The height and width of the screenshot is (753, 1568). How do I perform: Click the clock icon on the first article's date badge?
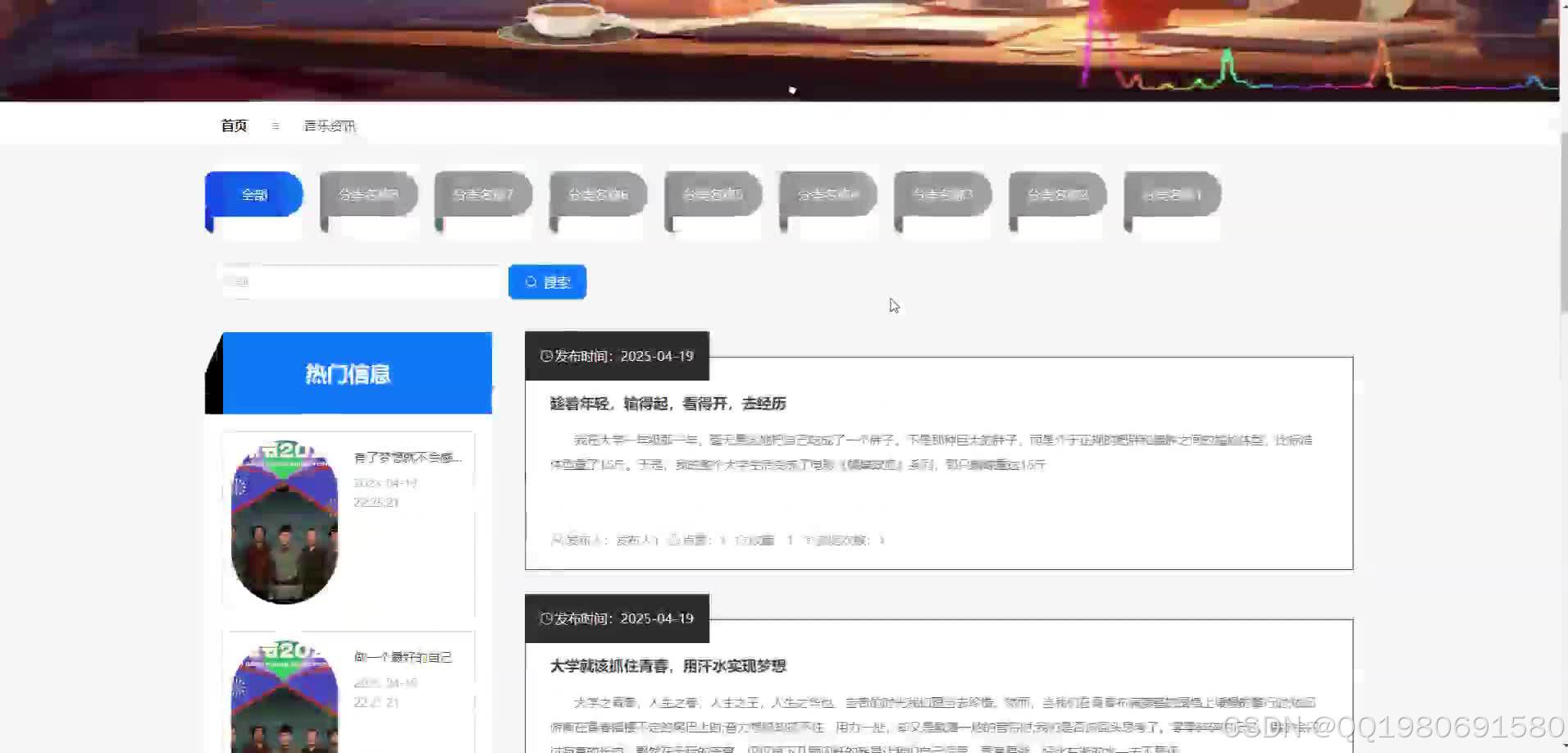(x=545, y=356)
